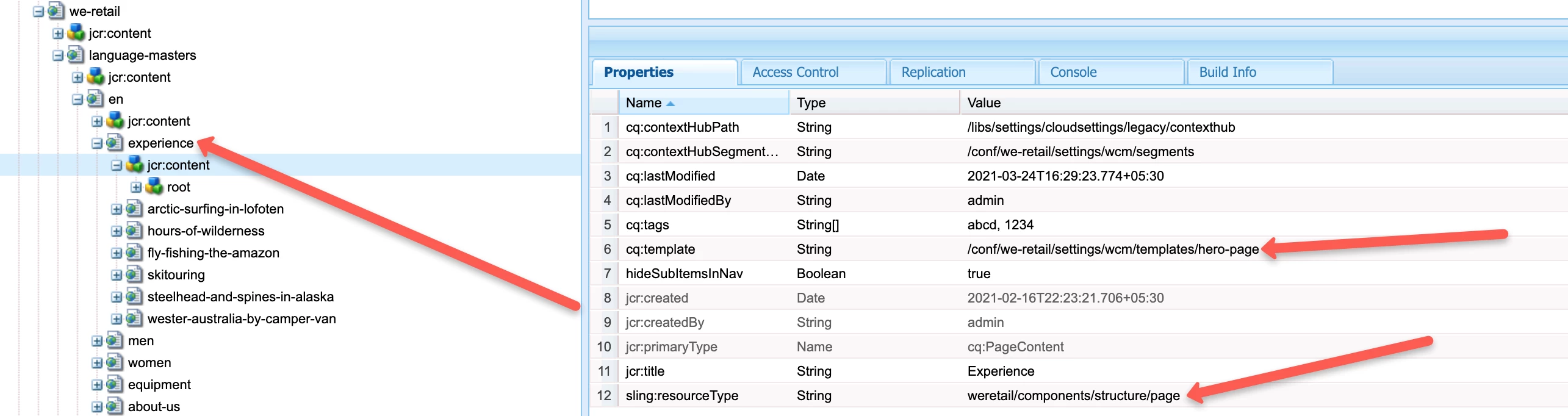This screenshot has width=1568, height=416.
Task: Click the cq:lastModifiedBy admin value
Action: coord(985,200)
